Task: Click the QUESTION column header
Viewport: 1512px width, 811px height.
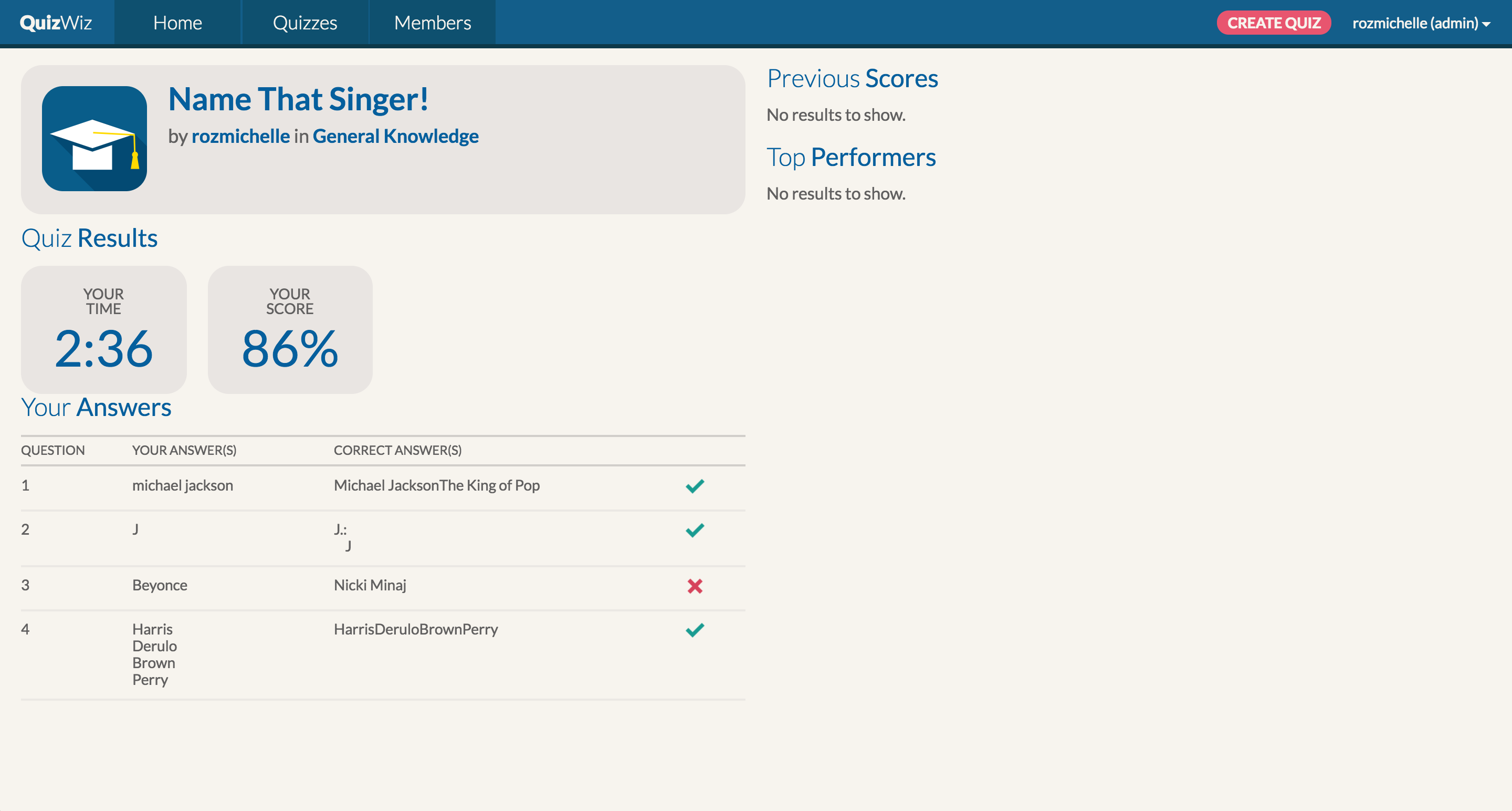Action: click(x=53, y=451)
